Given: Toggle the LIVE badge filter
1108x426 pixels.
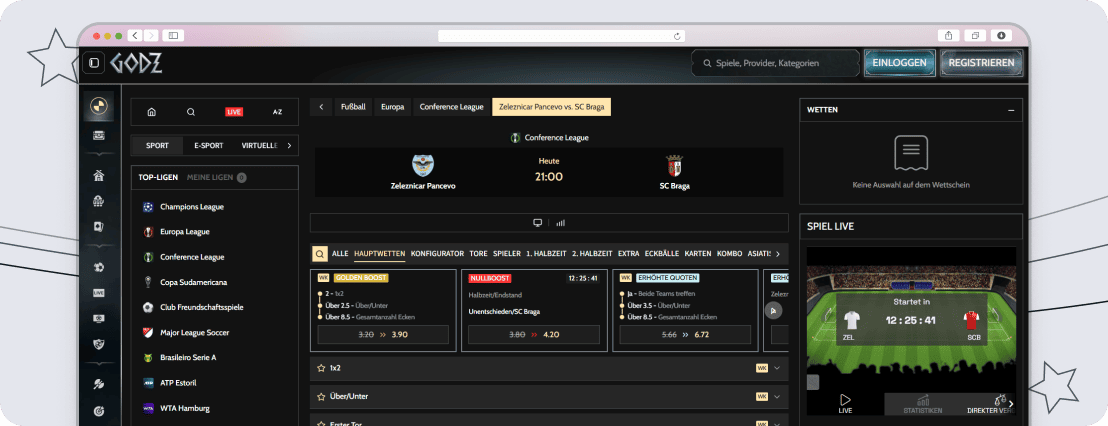Looking at the screenshot, I should pos(234,112).
